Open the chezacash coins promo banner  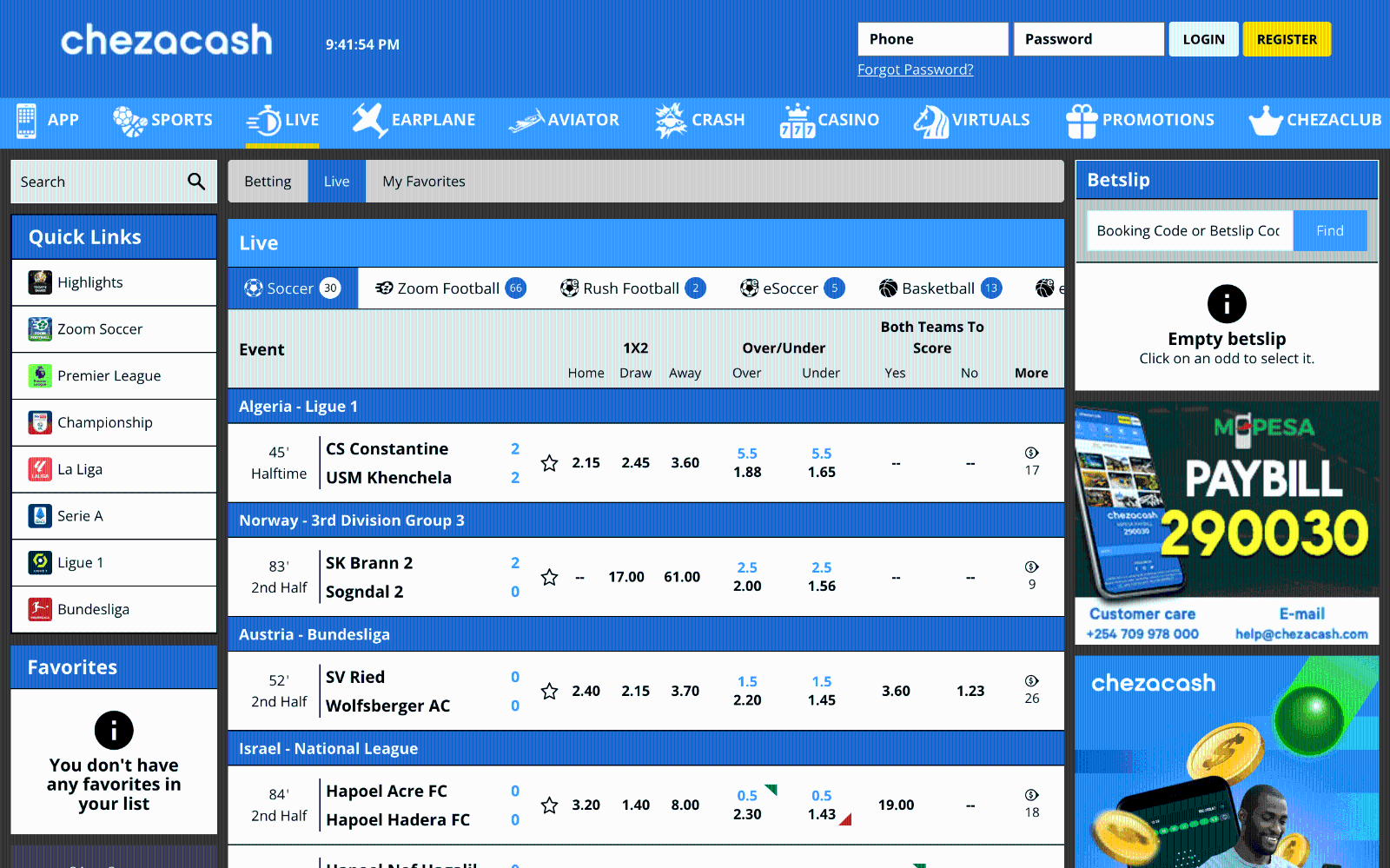1227,761
